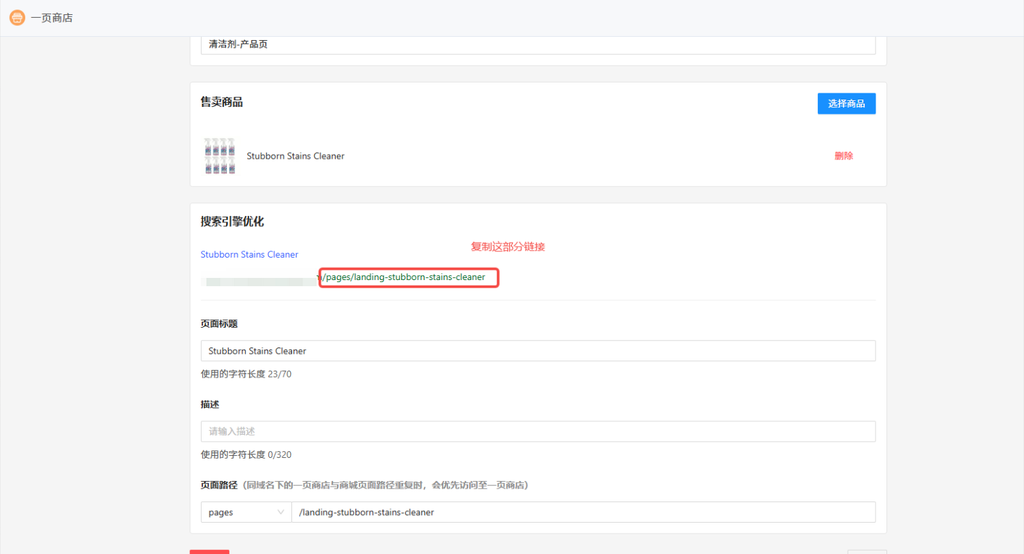Image resolution: width=1024 pixels, height=554 pixels.
Task: Click the red 复制这部分链接 annotation
Action: pos(507,247)
